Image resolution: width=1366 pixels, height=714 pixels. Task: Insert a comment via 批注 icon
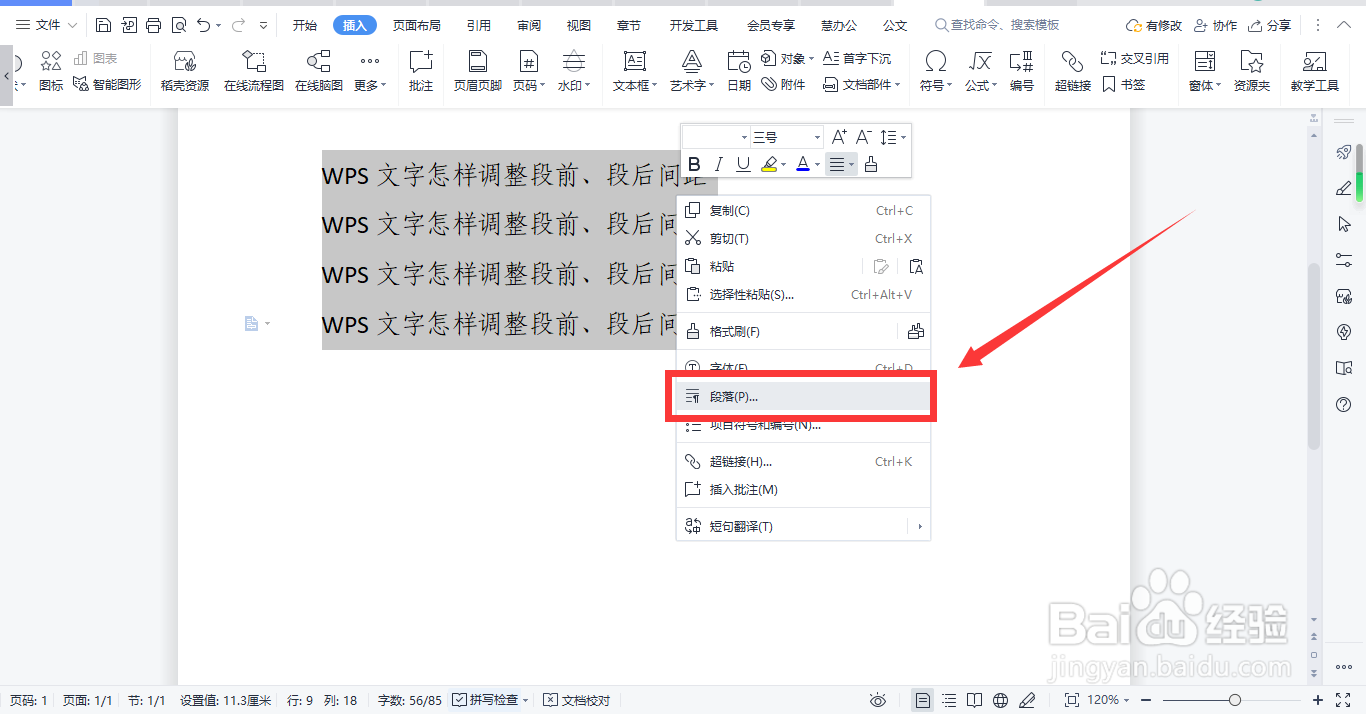421,72
